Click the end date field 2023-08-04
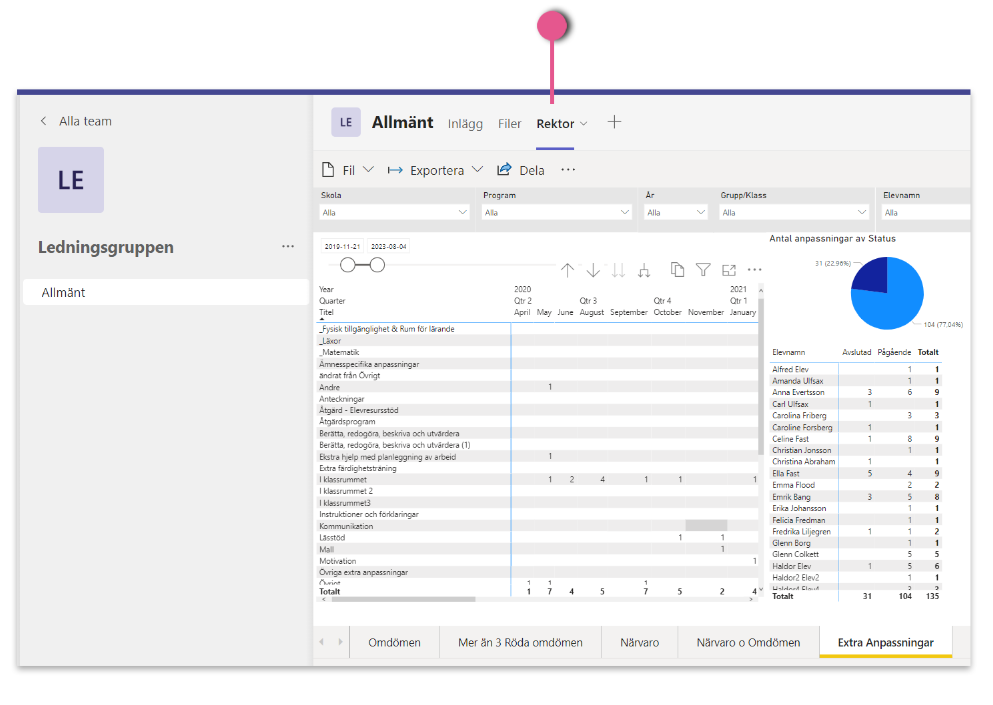Viewport: 993px width, 705px height. pyautogui.click(x=389, y=246)
